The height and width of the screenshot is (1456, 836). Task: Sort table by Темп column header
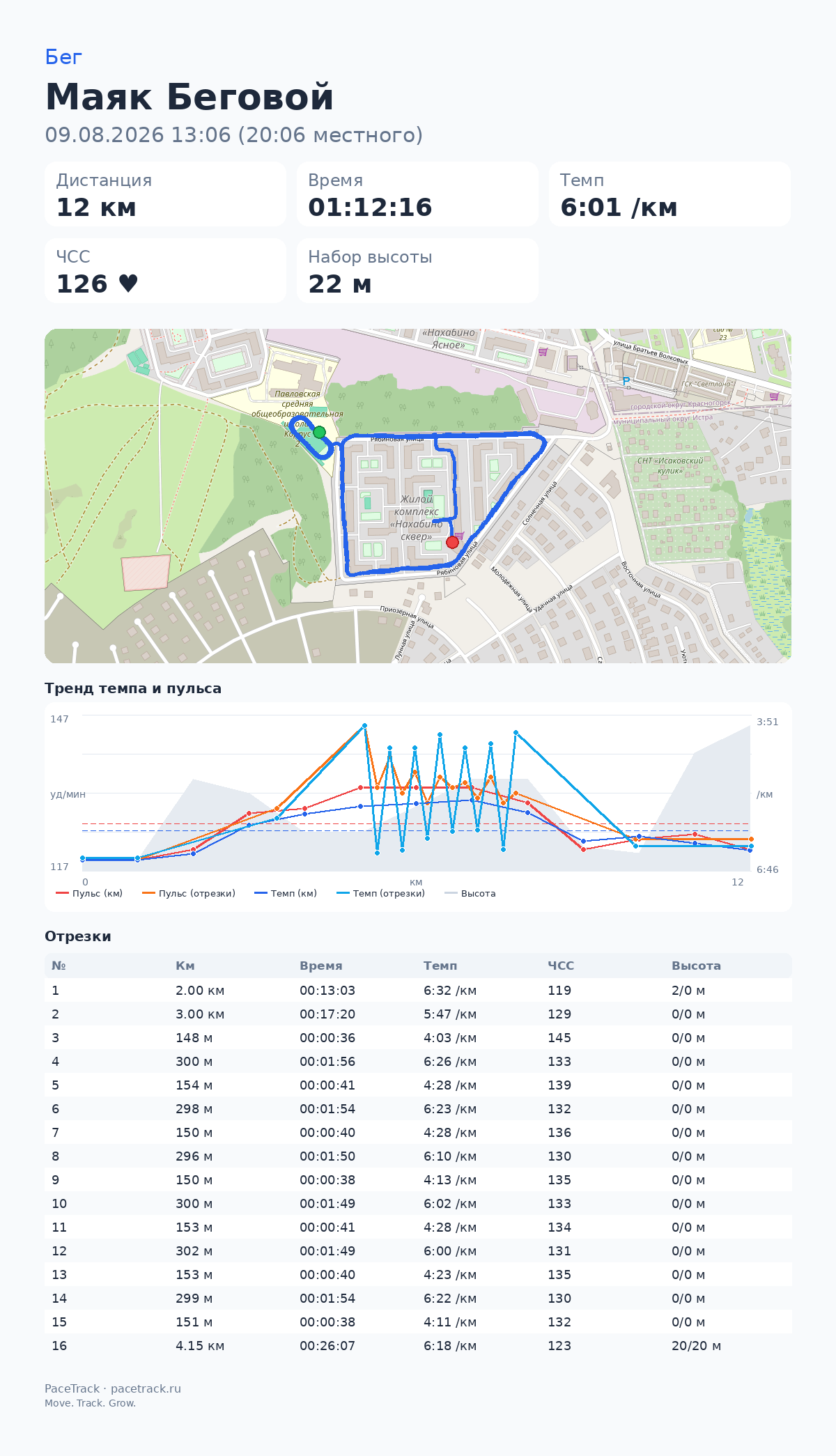click(440, 966)
